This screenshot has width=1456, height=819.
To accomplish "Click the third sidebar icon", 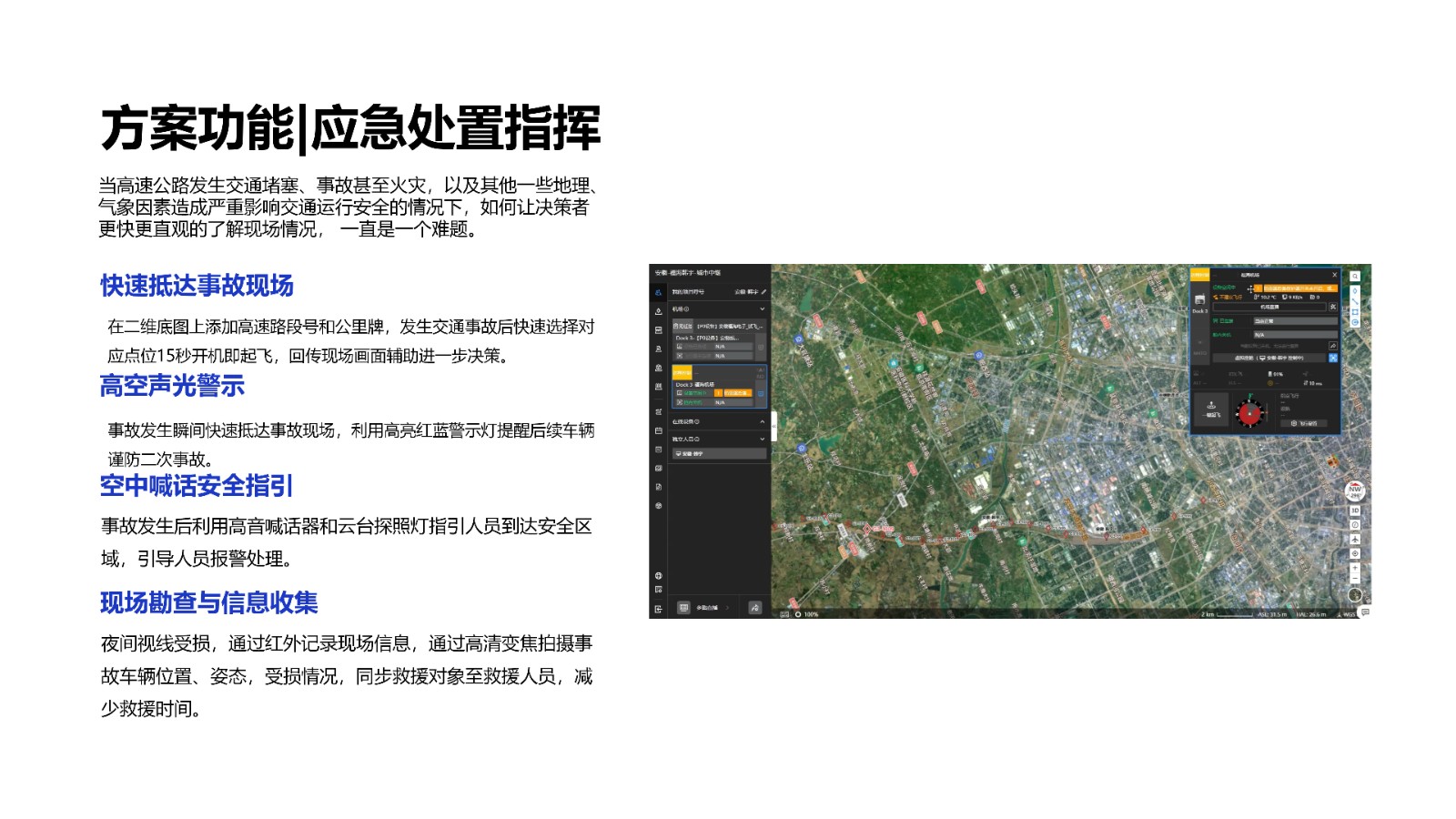I will (x=658, y=330).
